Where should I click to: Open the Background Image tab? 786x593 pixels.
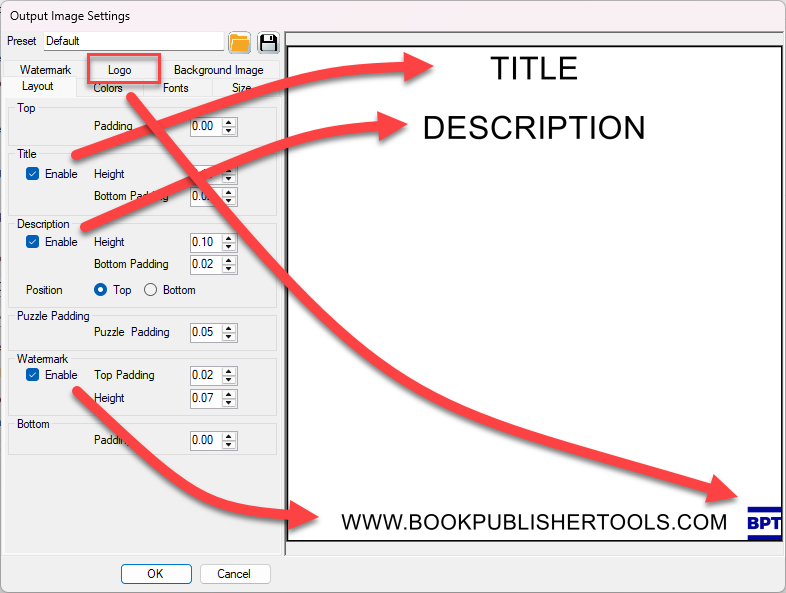tap(219, 70)
